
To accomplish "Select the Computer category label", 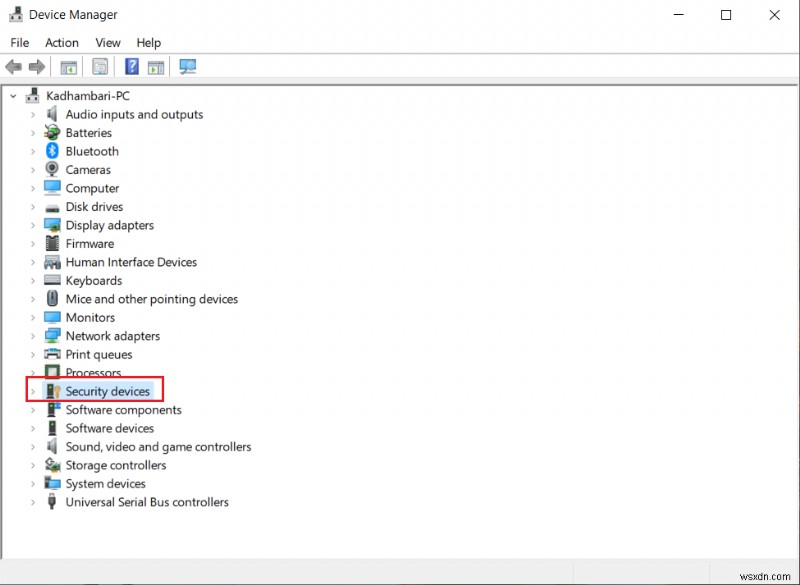I will 92,188.
